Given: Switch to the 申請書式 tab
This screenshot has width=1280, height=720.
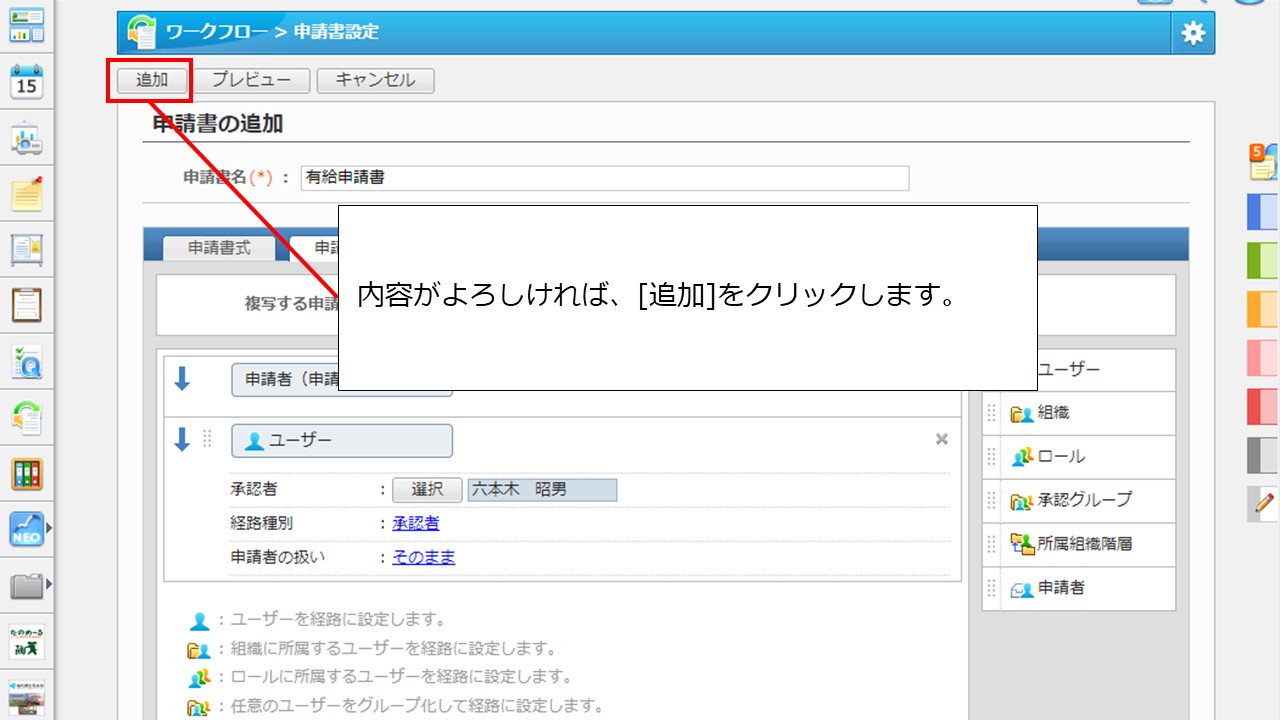Looking at the screenshot, I should (219, 248).
